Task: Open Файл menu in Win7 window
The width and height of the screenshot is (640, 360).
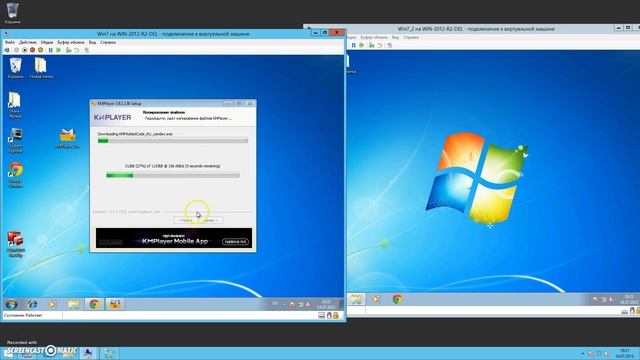Action: point(10,42)
